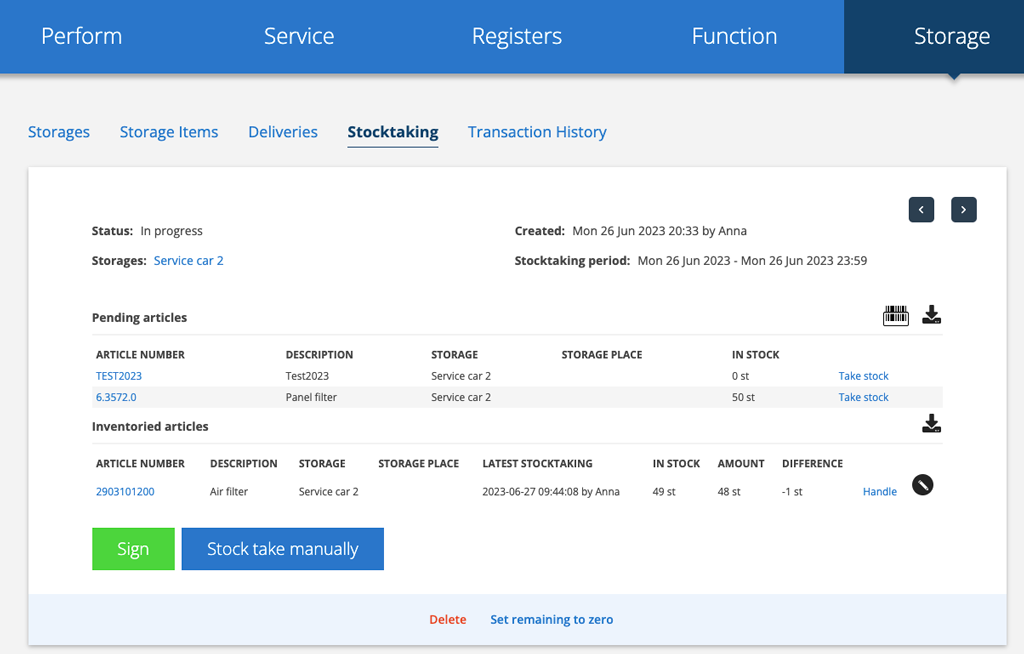Open article 6.3572.0

[x=116, y=397]
